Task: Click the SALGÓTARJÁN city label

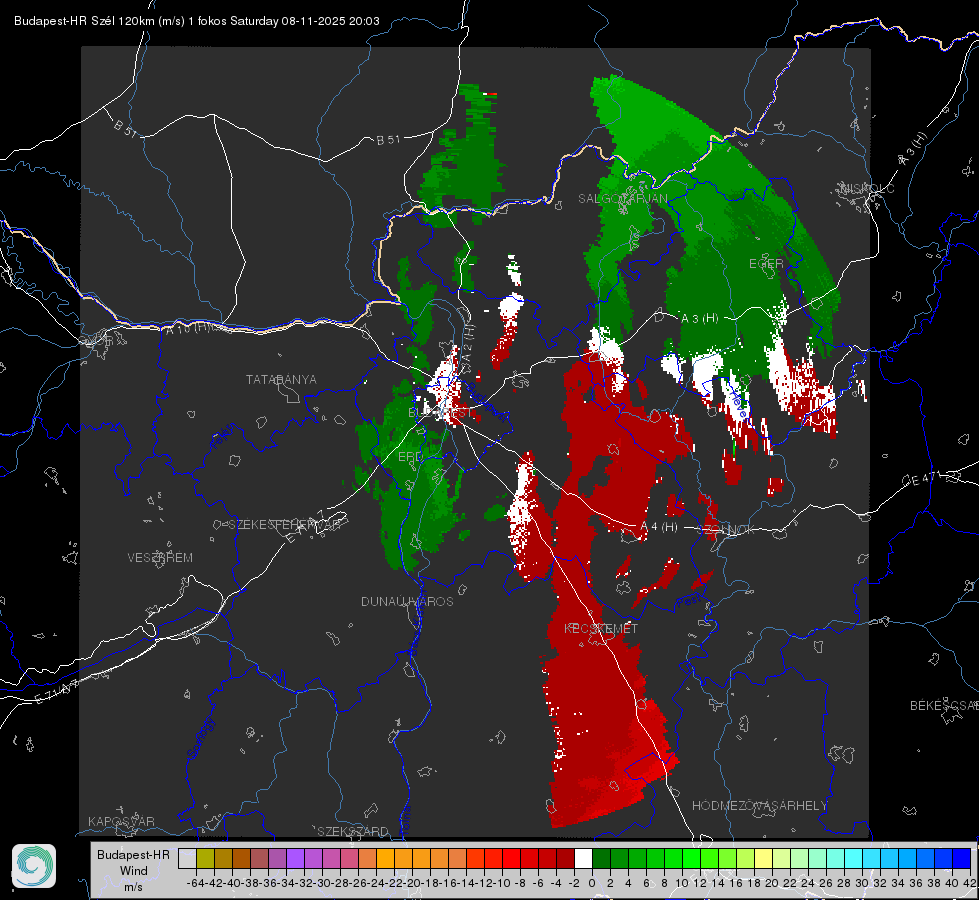Action: (x=622, y=199)
